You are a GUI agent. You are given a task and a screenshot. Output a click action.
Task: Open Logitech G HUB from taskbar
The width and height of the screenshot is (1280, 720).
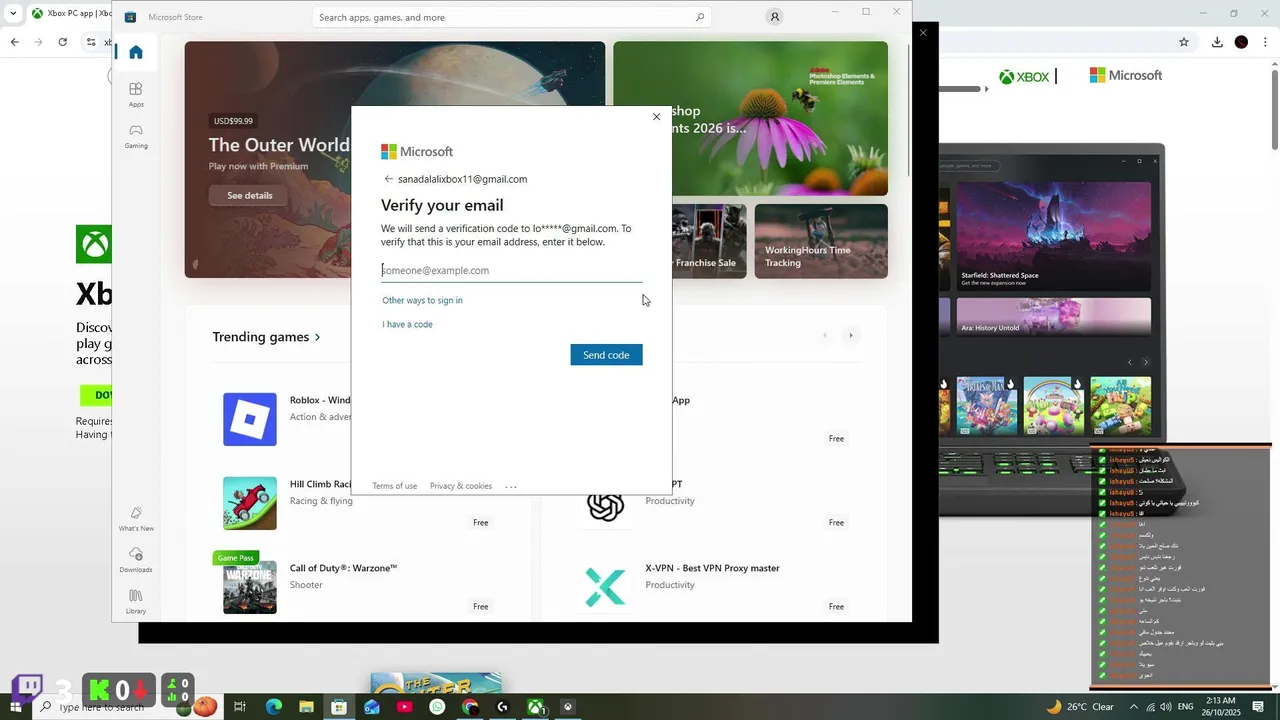tap(502, 707)
